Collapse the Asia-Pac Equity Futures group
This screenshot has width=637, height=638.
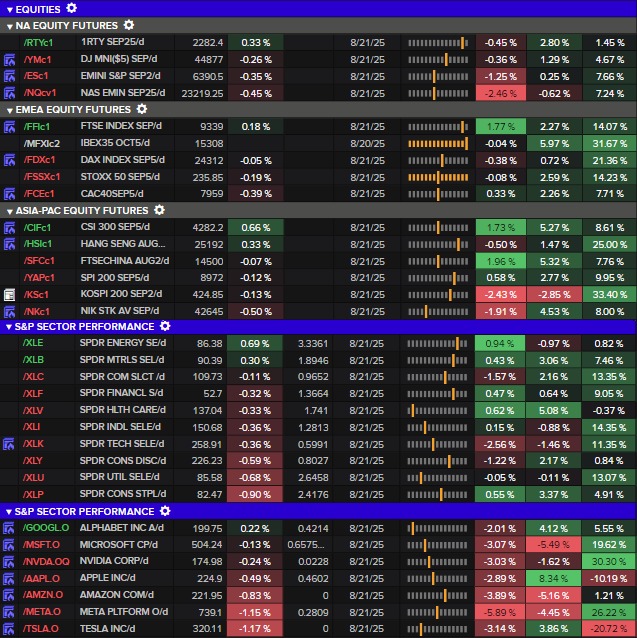[9, 211]
